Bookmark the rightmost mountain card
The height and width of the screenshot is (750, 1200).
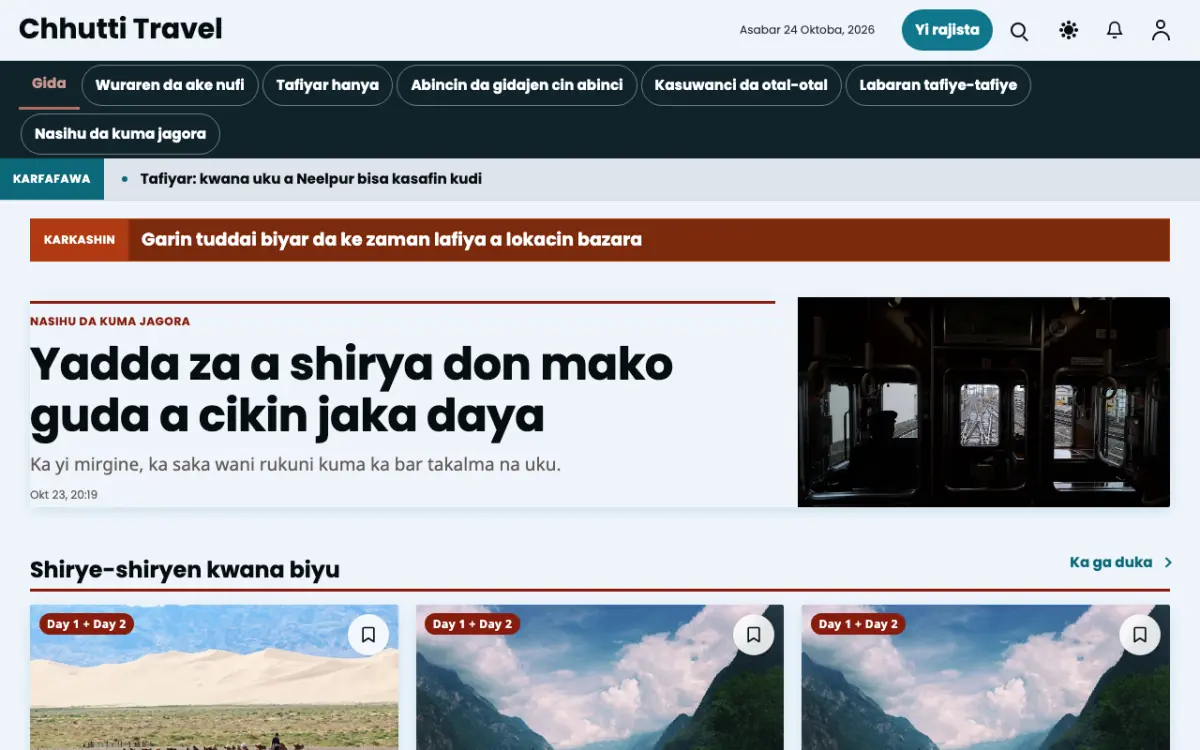[x=1140, y=635]
